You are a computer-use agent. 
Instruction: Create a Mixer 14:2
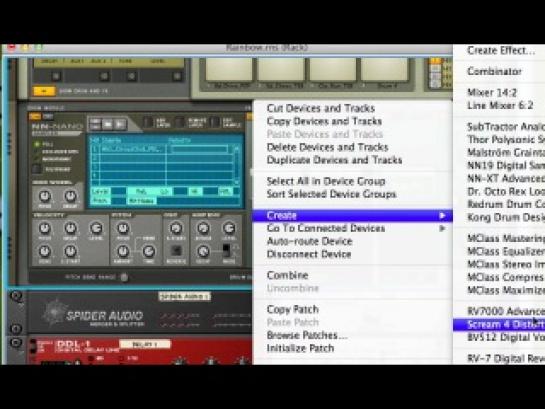point(492,93)
